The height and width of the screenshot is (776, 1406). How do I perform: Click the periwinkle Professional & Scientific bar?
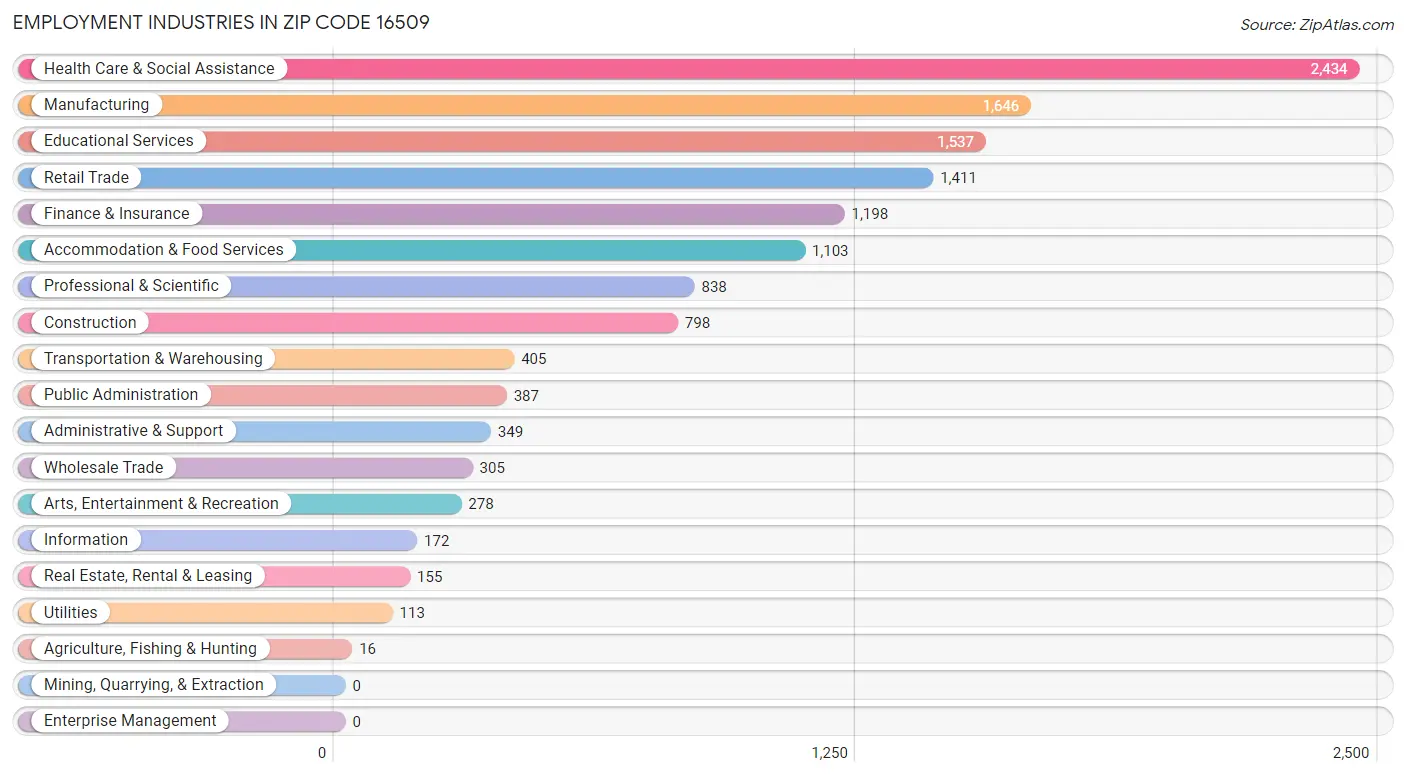356,286
